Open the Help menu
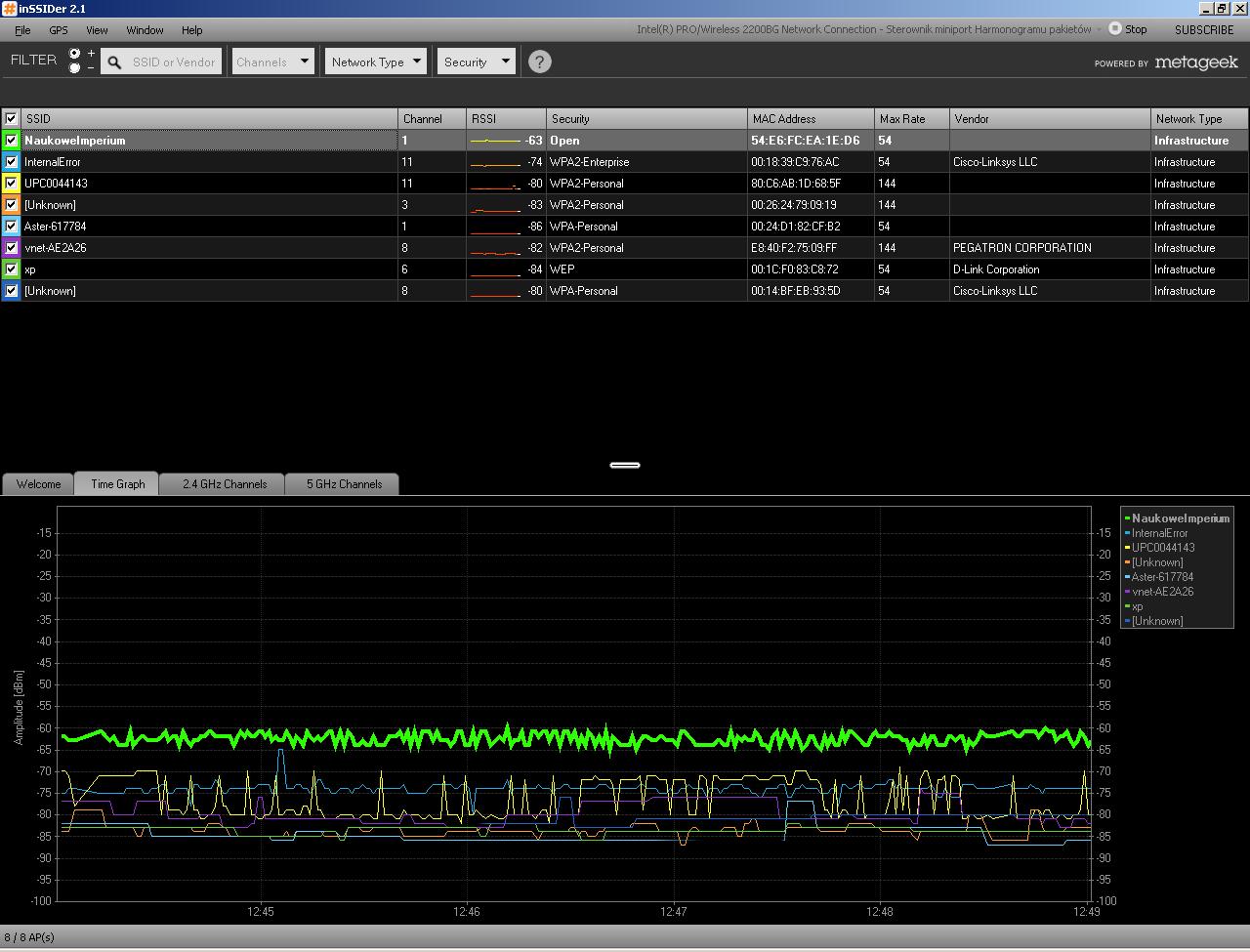1250x952 pixels. 191,30
